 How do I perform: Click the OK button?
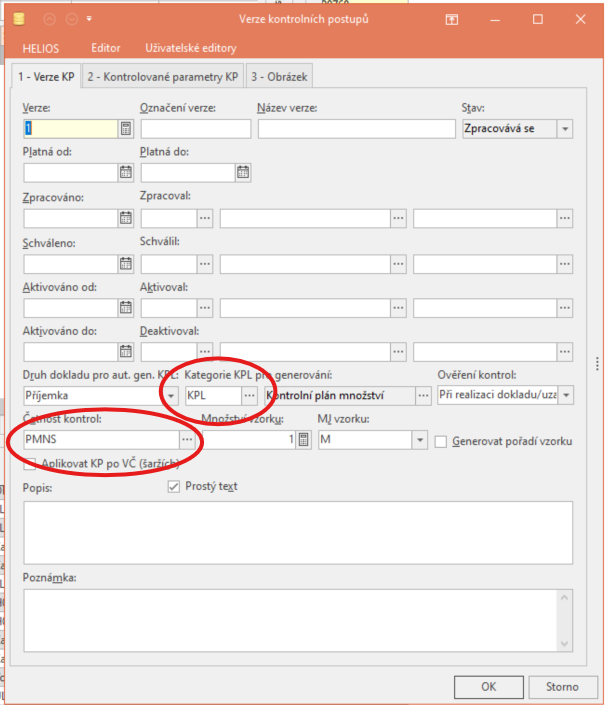488,686
